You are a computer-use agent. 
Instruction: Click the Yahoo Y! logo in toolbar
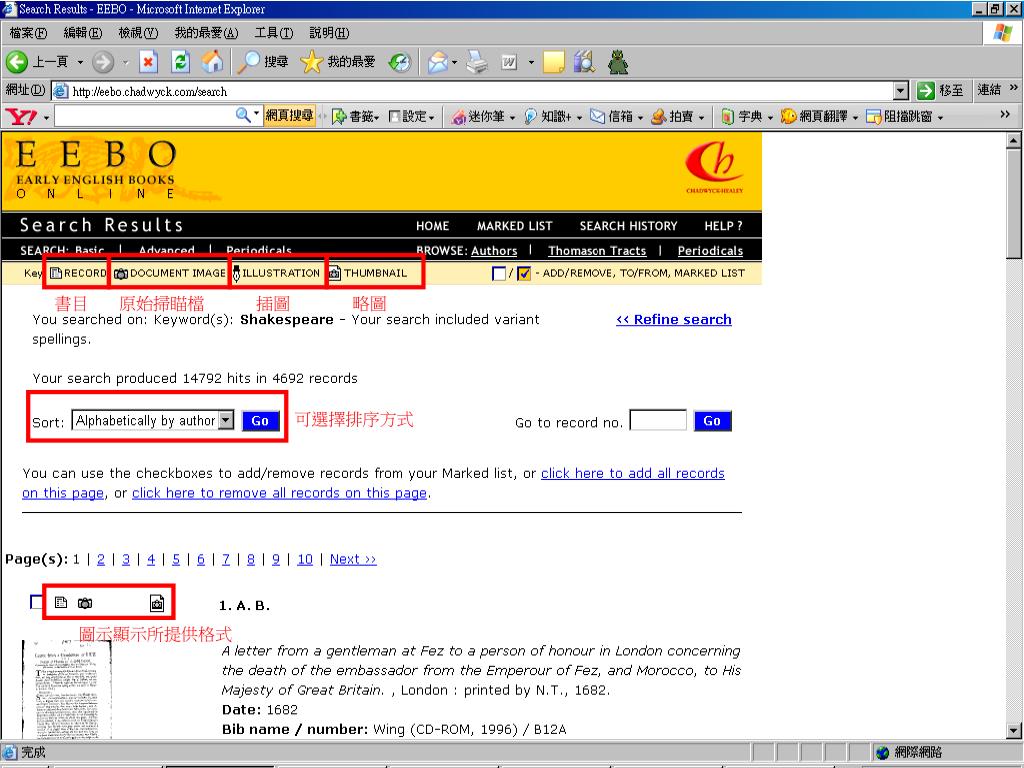pos(21,117)
